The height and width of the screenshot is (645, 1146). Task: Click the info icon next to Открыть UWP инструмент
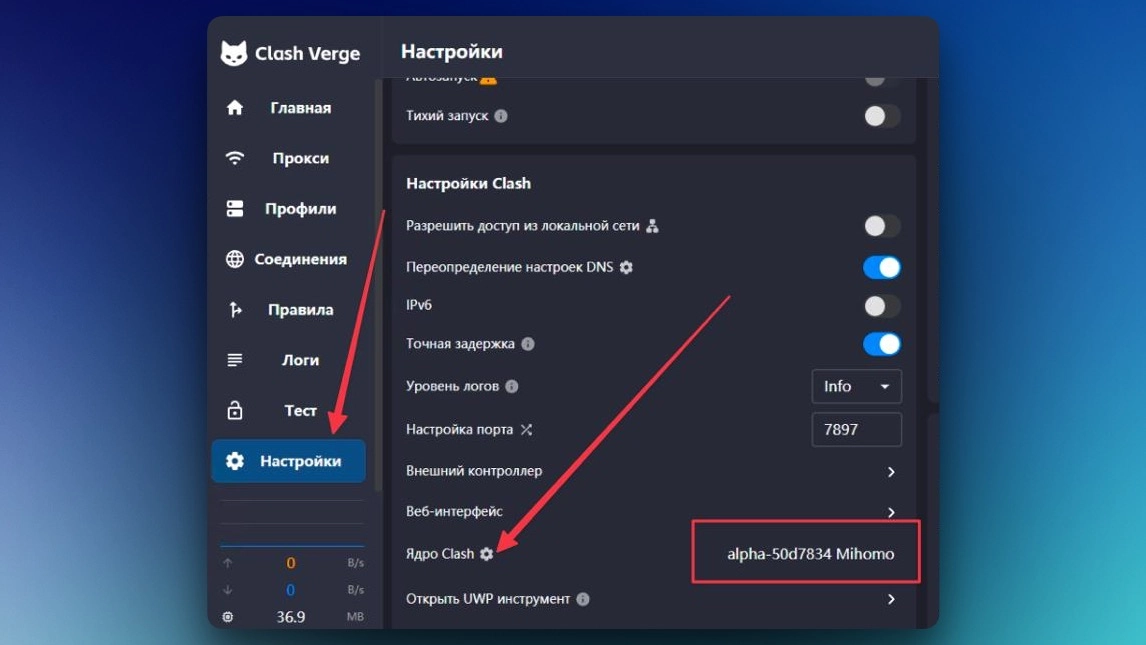[583, 599]
